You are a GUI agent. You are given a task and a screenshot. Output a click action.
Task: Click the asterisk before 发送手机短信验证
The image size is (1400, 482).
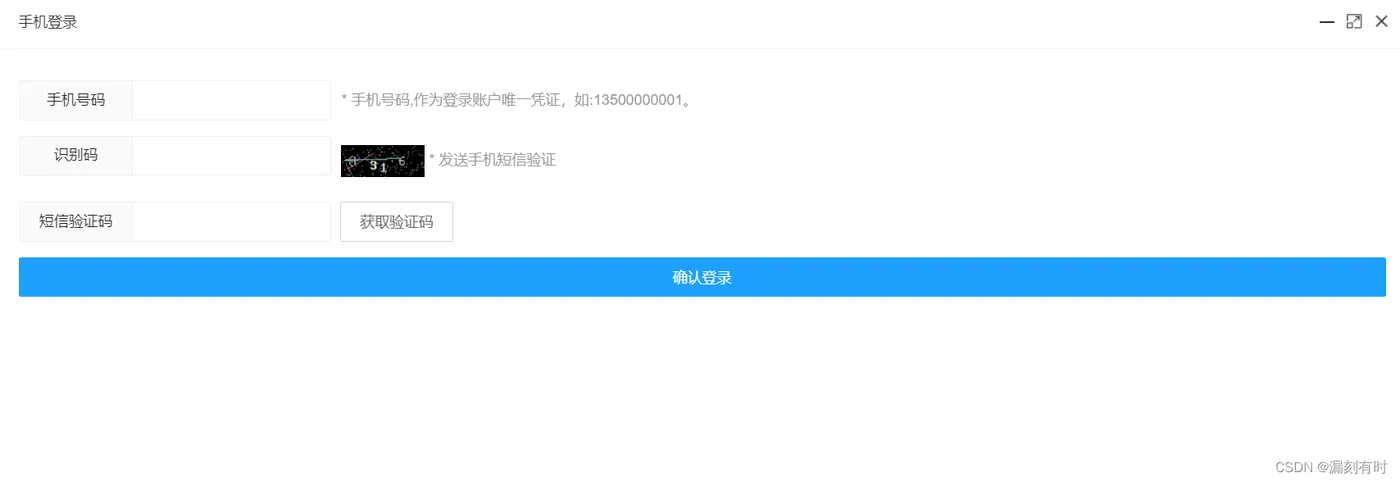coord(432,158)
